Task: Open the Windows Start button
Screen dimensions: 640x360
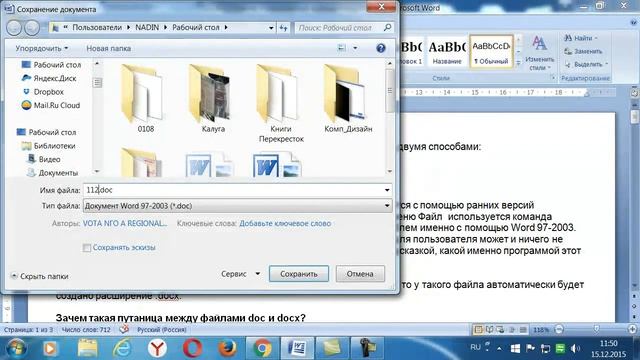Action: tap(16, 348)
